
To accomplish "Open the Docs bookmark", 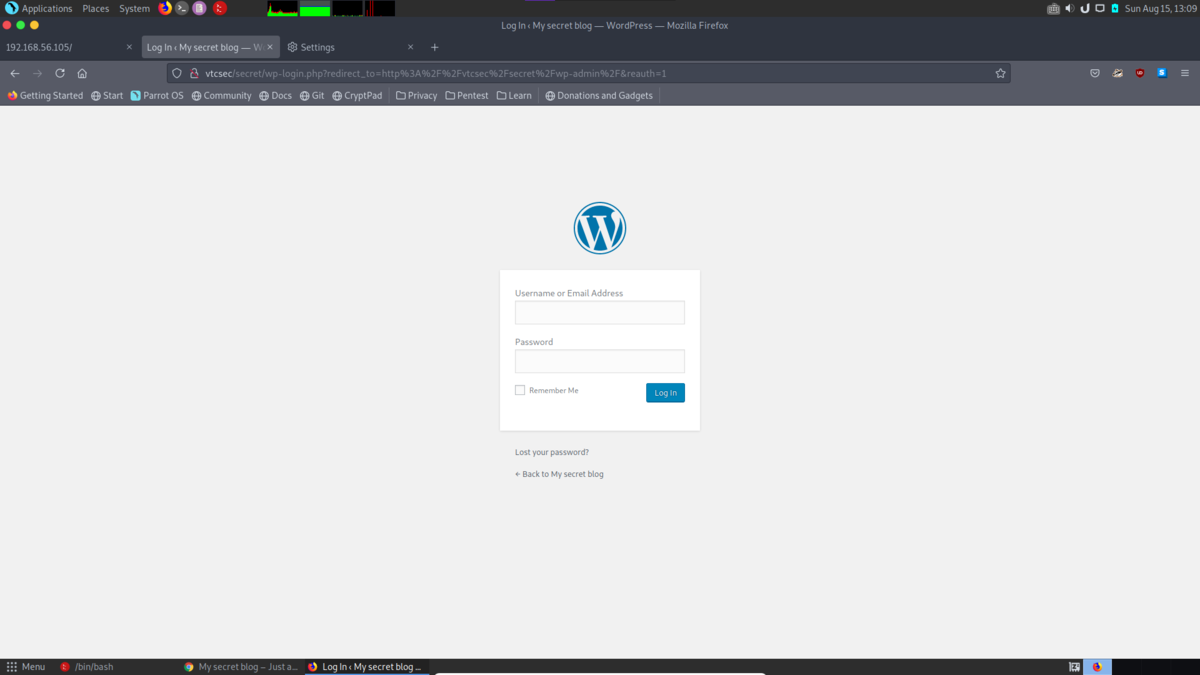I will (275, 96).
